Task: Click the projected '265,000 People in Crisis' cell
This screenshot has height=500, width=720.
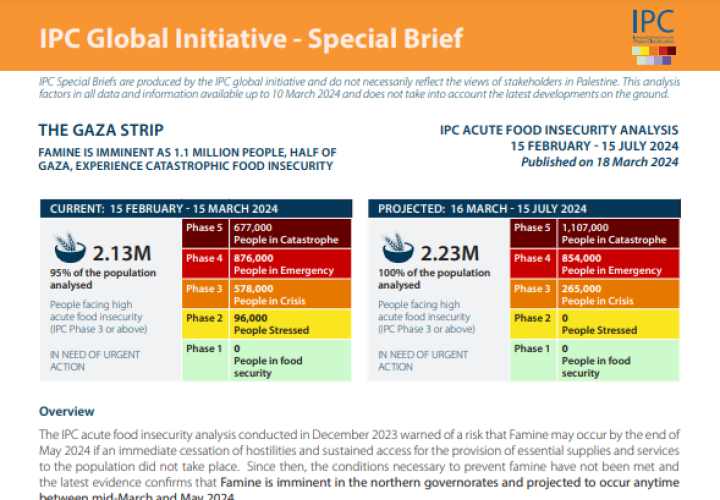Action: (x=618, y=294)
